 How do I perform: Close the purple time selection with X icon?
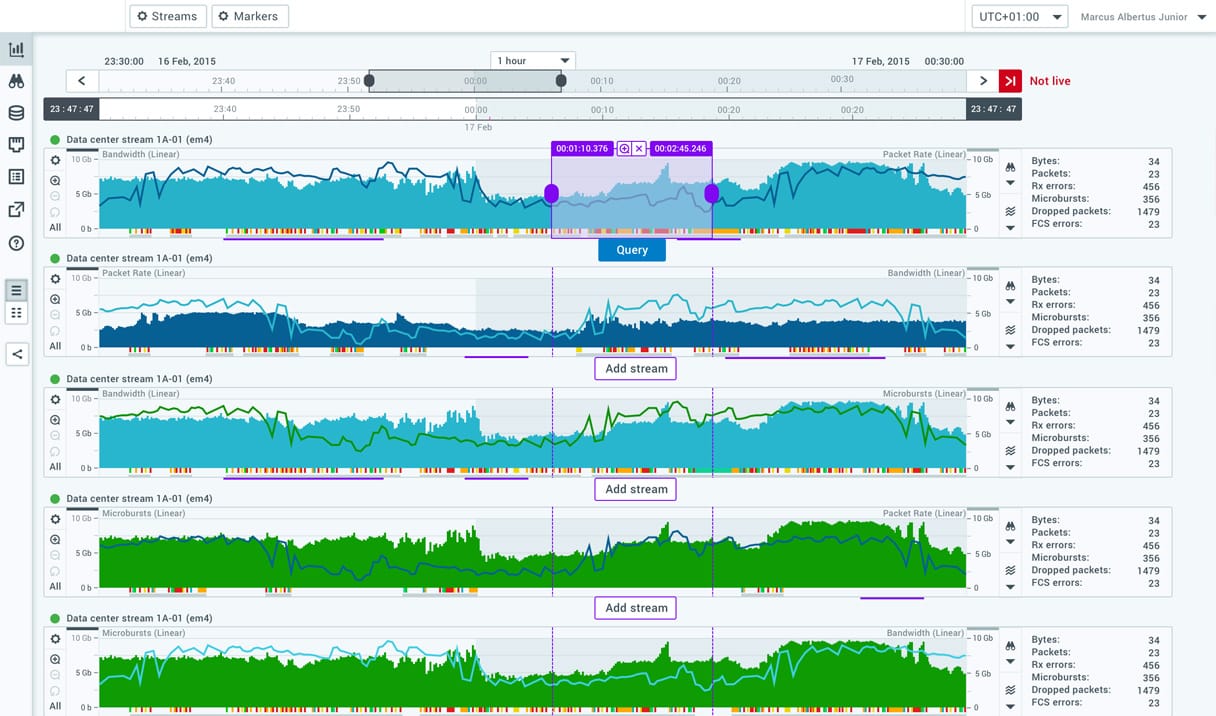[x=639, y=149]
